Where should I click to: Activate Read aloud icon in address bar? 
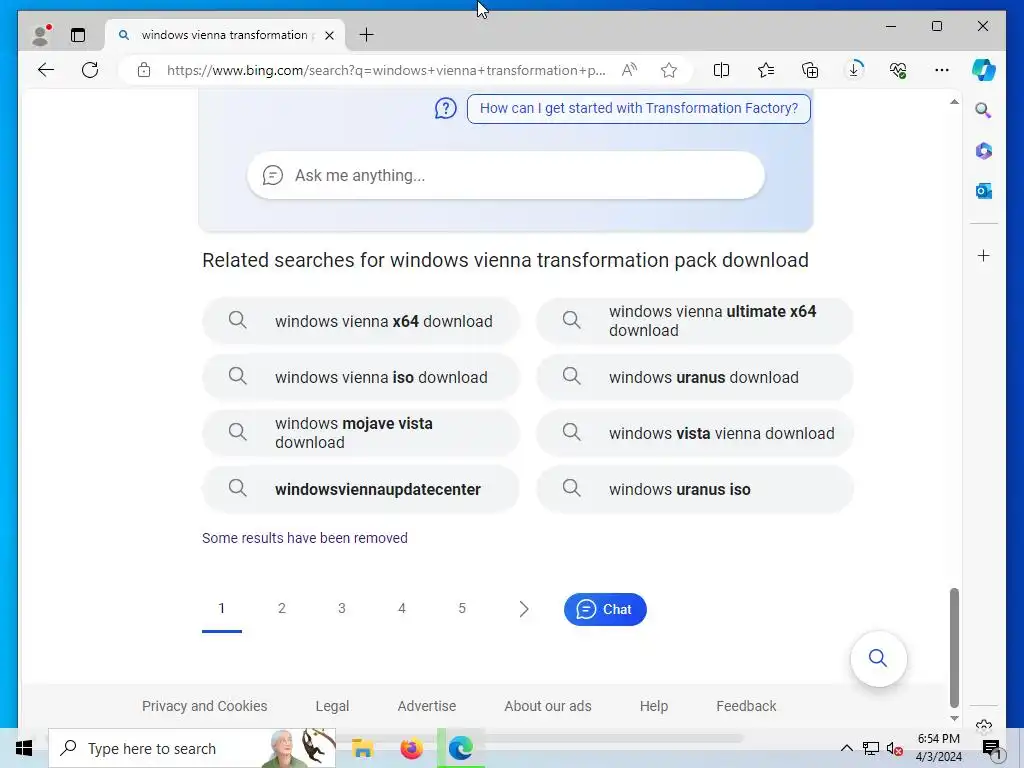pyautogui.click(x=629, y=70)
